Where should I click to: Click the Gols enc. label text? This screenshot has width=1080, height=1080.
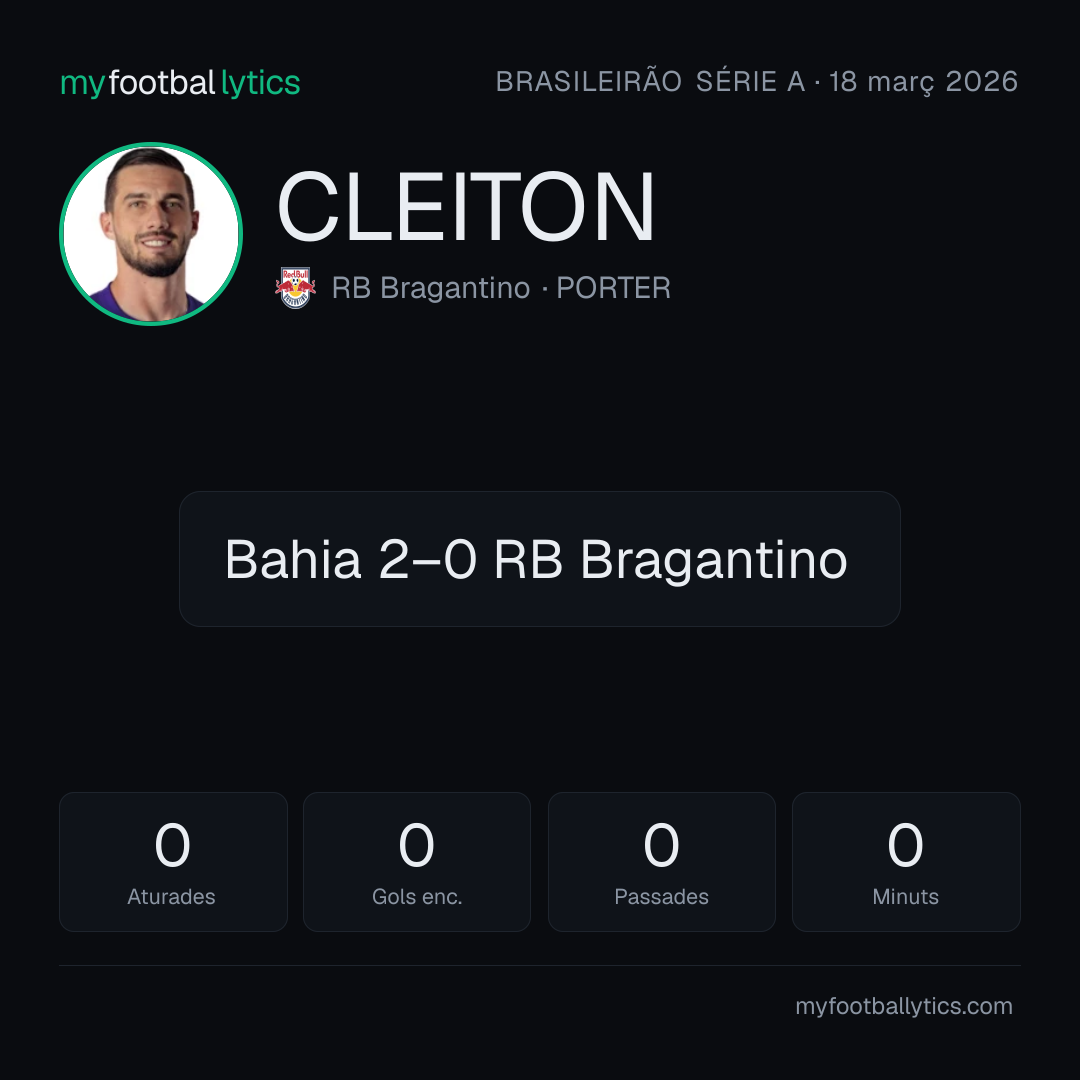click(x=417, y=897)
